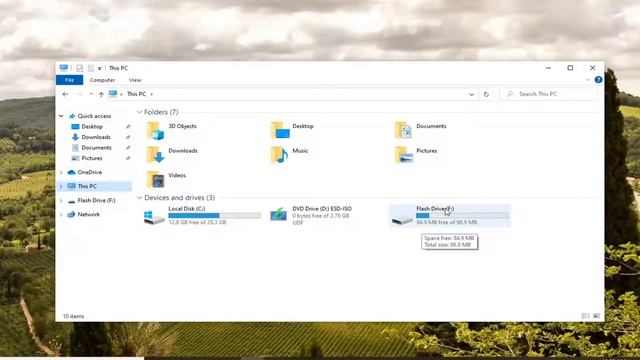Screen dimensions: 640x360
Task: Click the '0 bytes free of 2.79 GB' text
Action: tap(321, 216)
